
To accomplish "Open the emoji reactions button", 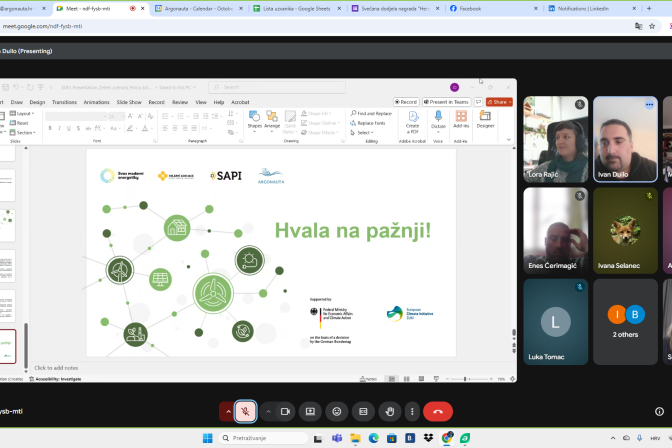I will tap(337, 411).
